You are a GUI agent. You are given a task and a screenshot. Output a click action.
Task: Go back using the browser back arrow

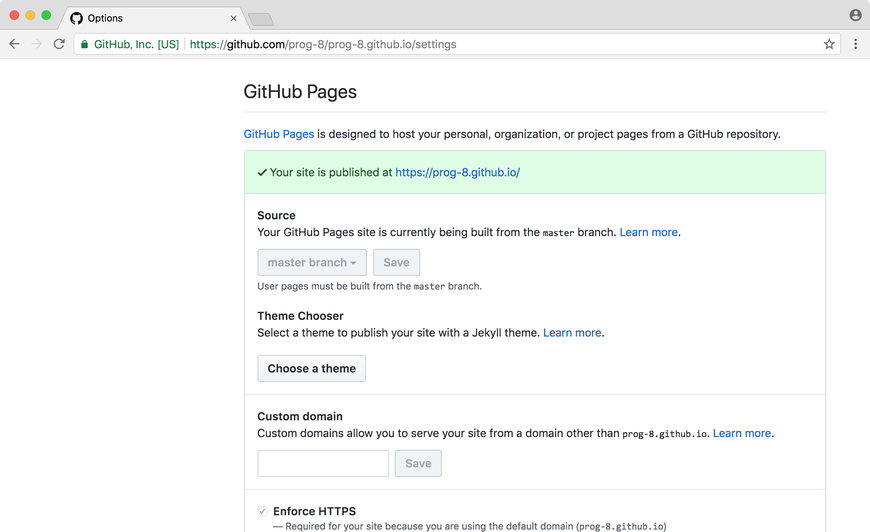[x=14, y=44]
